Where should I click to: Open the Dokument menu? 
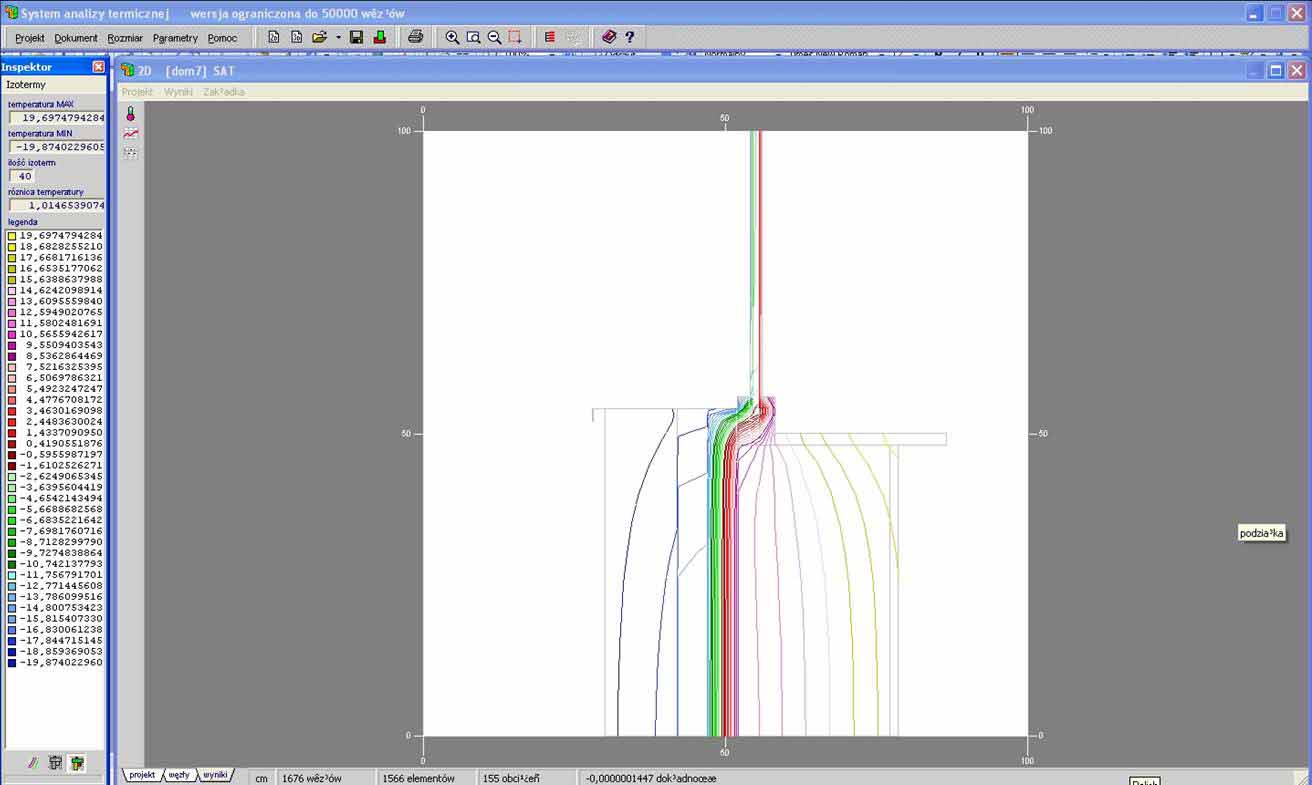[x=76, y=38]
